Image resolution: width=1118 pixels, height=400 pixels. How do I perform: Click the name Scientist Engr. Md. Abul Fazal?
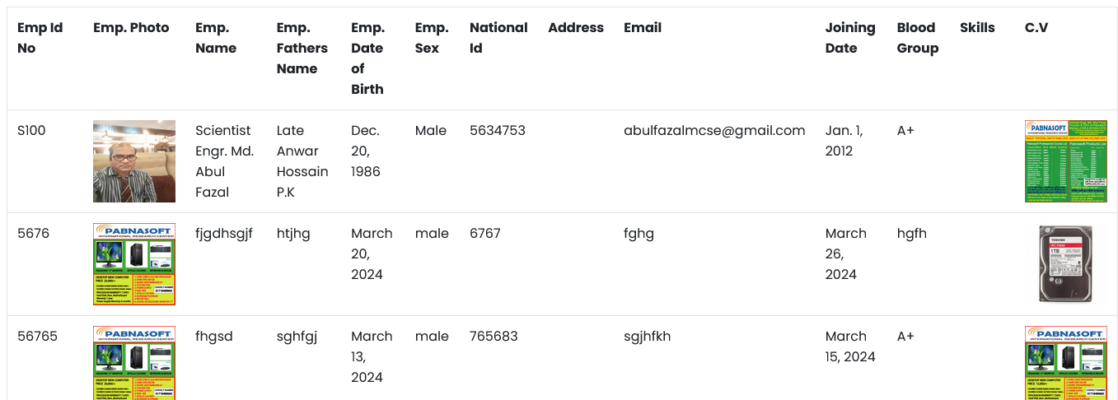pos(225,161)
